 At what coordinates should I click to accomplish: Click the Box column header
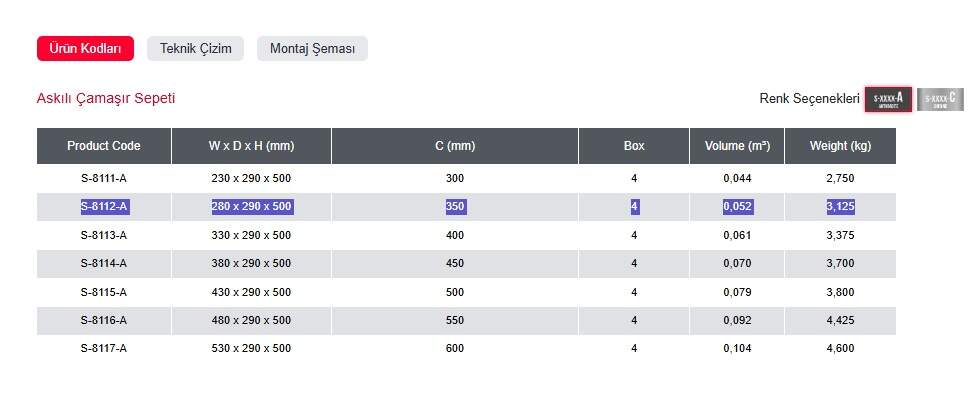[x=634, y=146]
